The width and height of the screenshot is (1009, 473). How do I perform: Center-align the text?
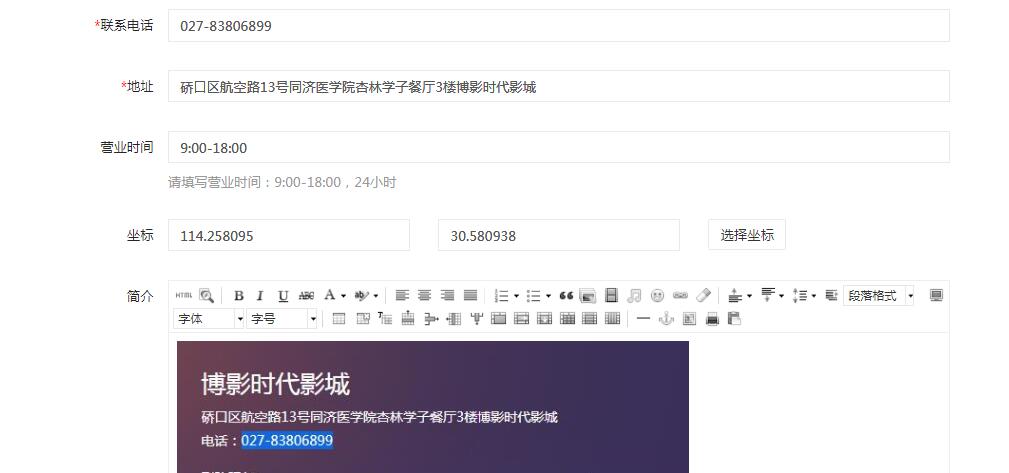[x=425, y=296]
